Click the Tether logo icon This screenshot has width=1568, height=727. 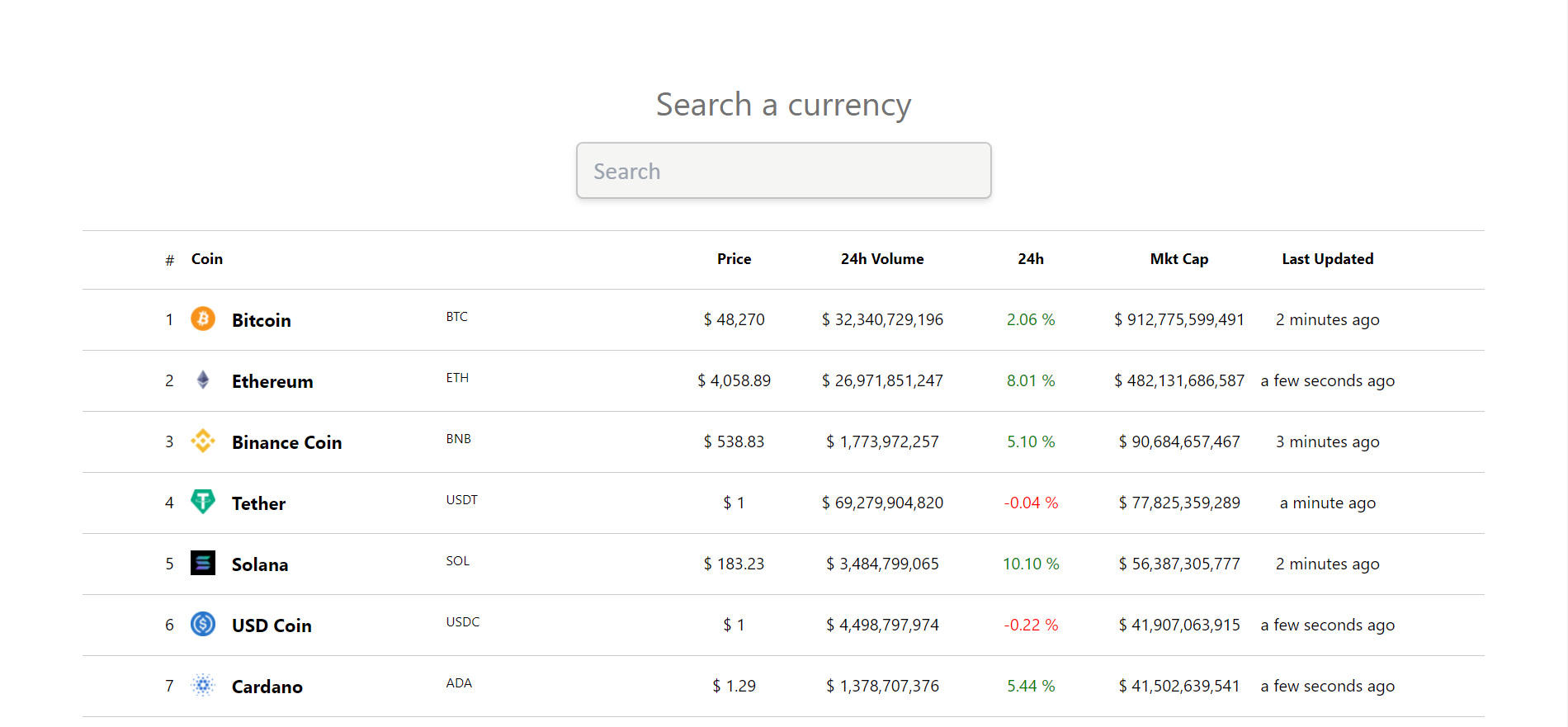[203, 502]
